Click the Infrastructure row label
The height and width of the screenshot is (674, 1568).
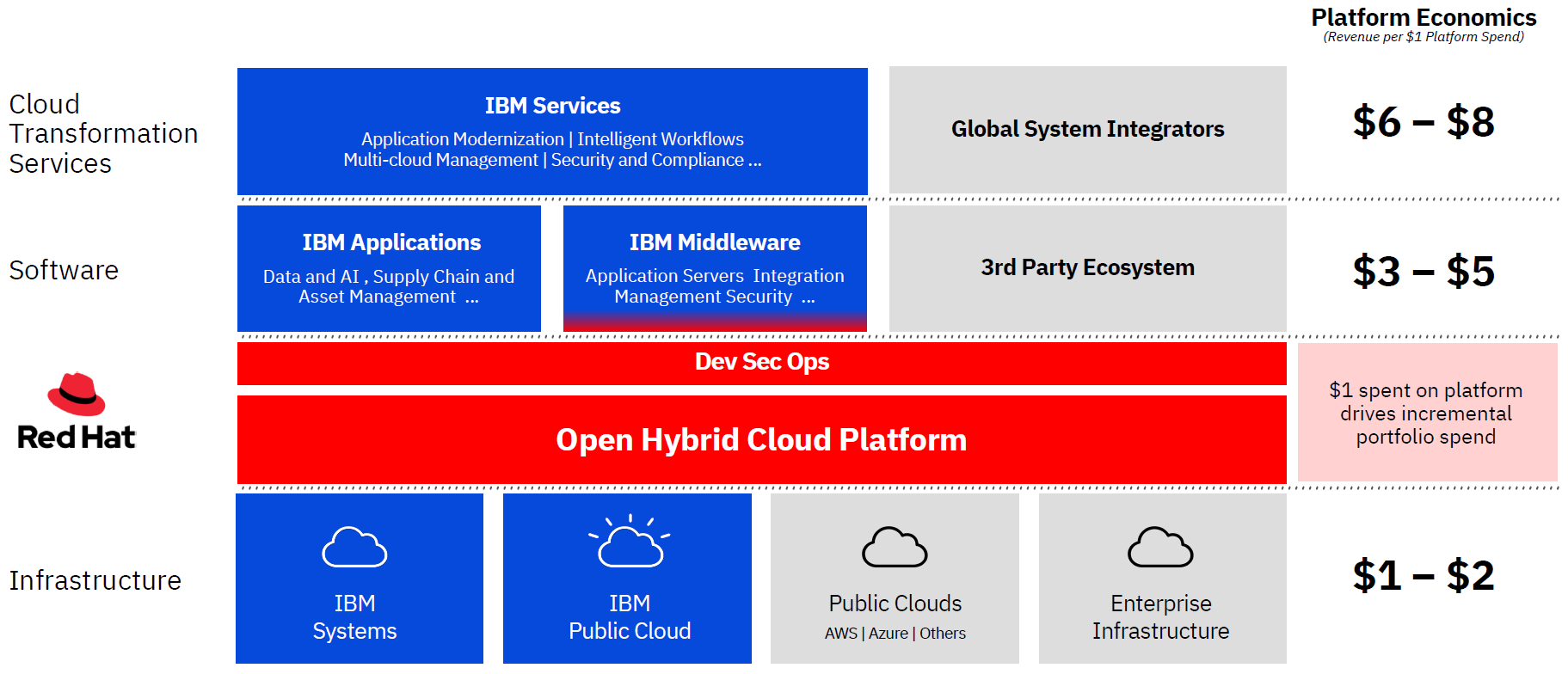coord(95,580)
